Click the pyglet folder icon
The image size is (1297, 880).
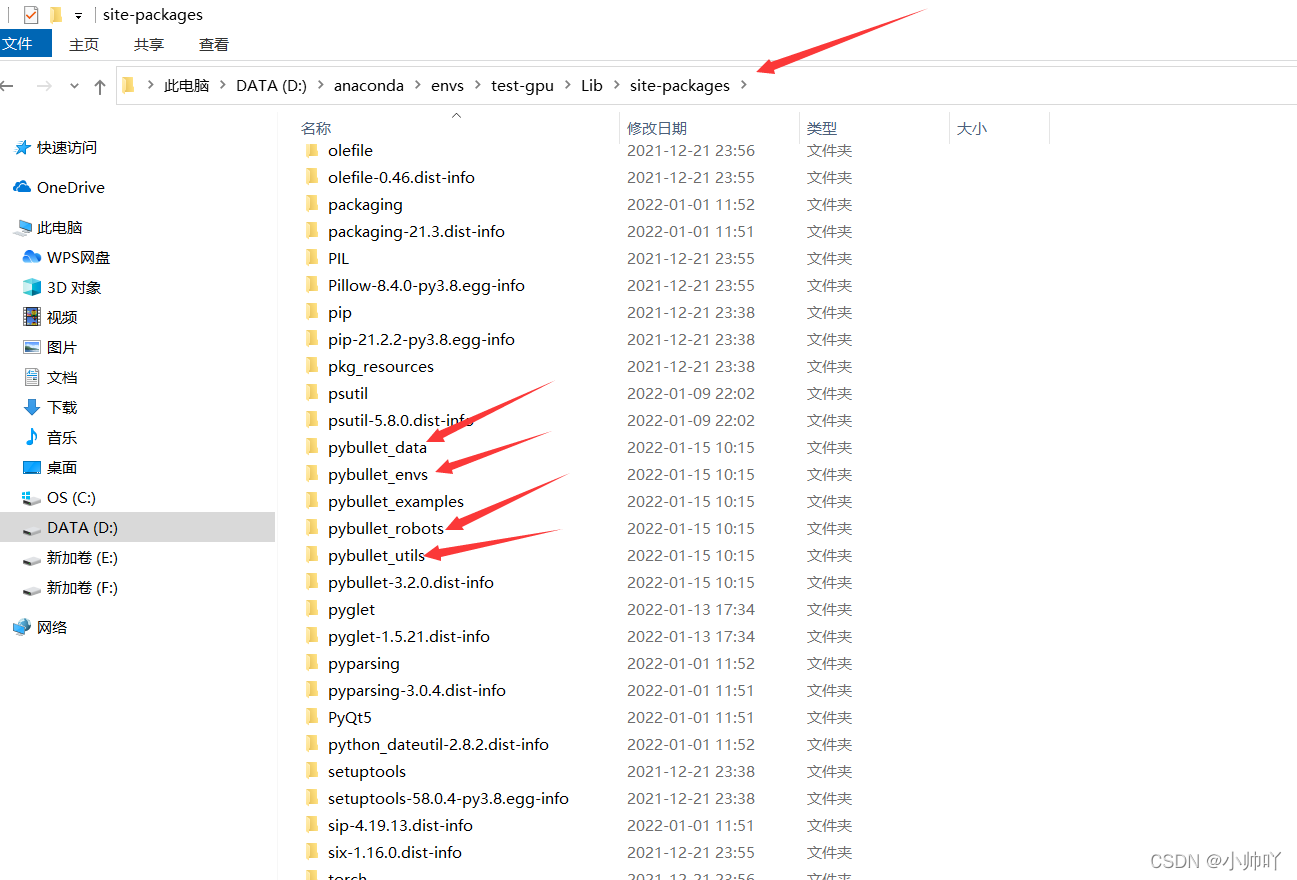click(x=312, y=609)
